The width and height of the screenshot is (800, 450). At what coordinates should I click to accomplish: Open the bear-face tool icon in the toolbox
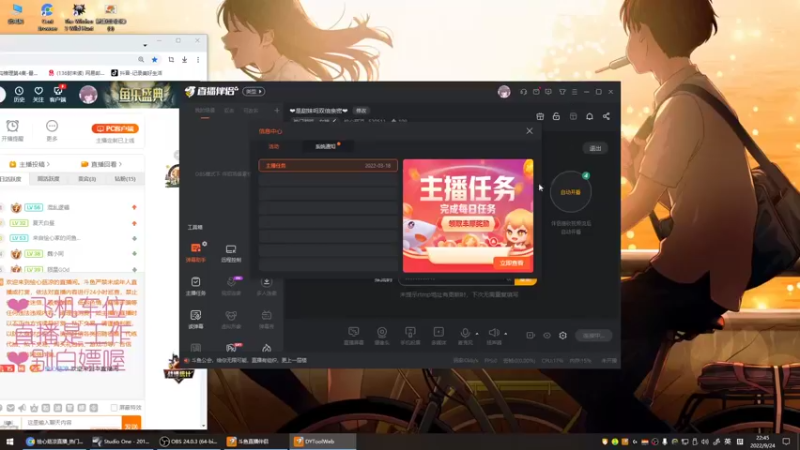231,319
